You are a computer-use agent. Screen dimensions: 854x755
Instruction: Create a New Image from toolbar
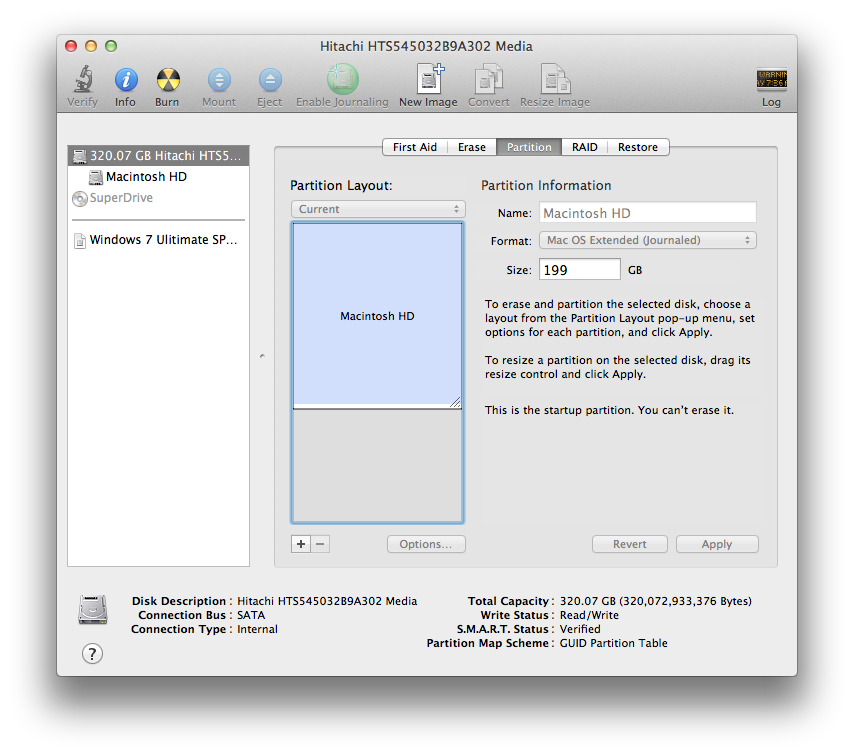point(429,80)
